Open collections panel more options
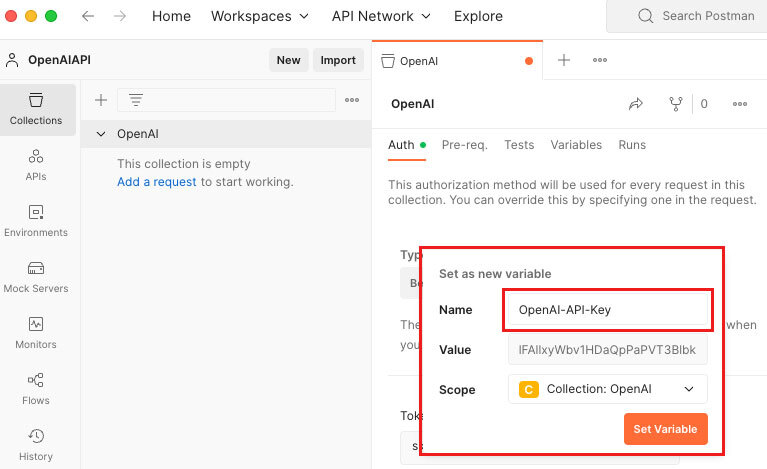The width and height of the screenshot is (767, 469). [x=352, y=100]
